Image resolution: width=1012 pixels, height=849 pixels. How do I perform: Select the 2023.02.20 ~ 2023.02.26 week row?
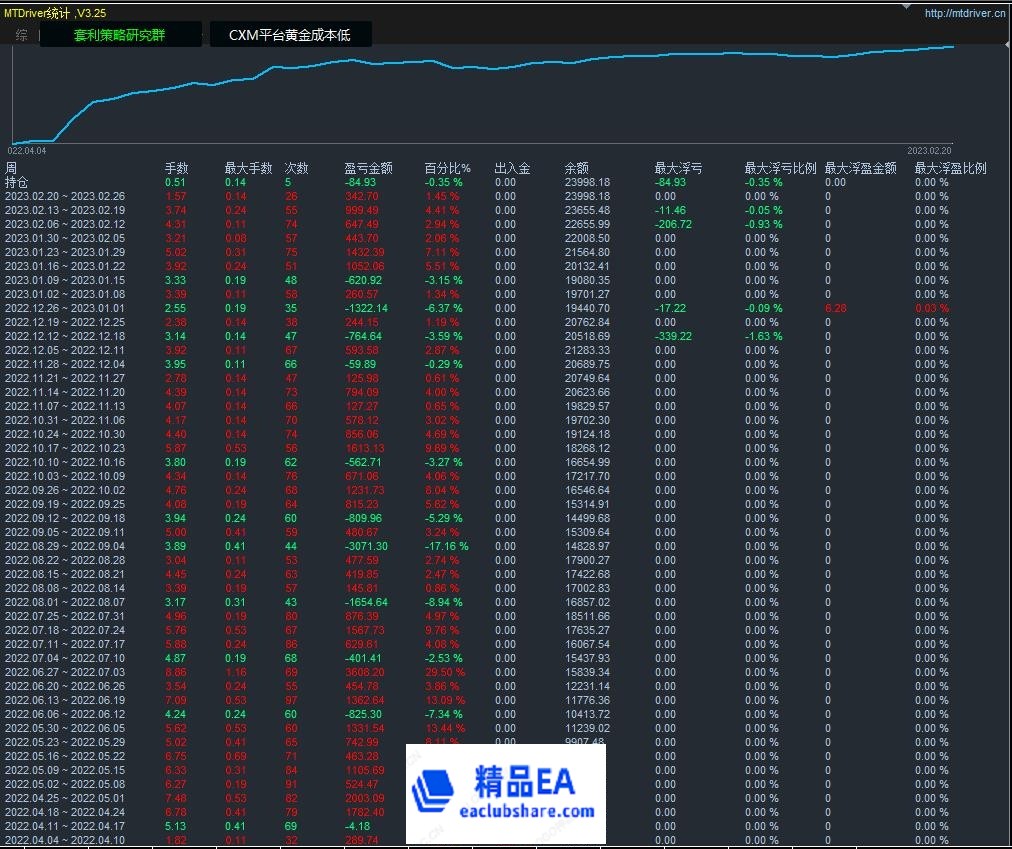(x=65, y=196)
